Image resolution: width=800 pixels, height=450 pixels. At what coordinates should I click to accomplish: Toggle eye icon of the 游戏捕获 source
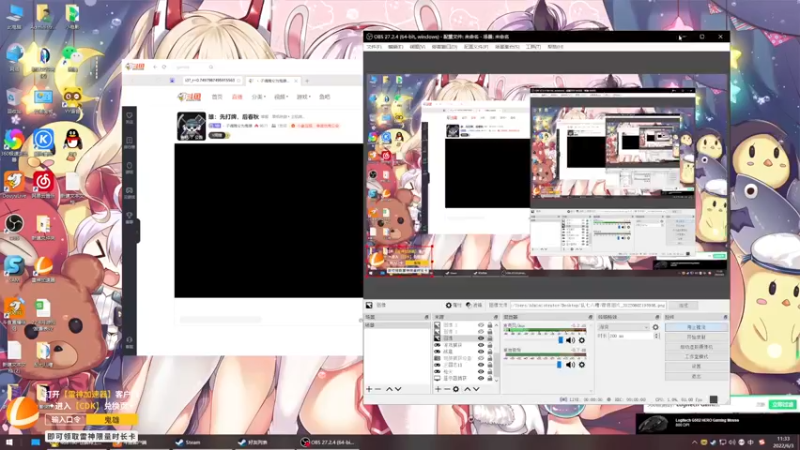481,345
